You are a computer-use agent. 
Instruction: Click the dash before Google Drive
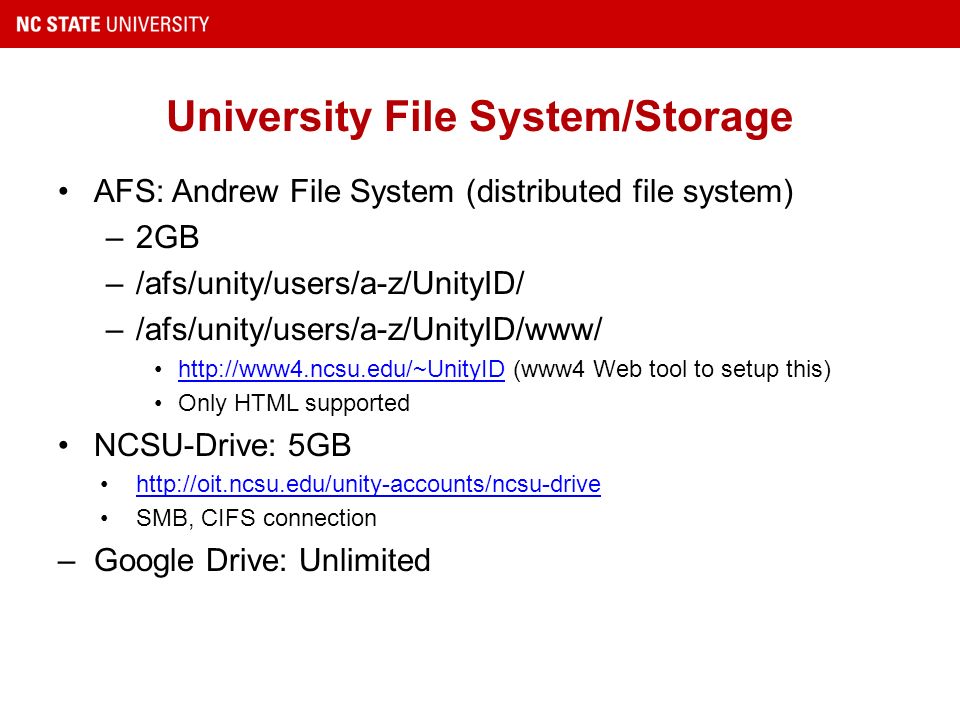[x=67, y=562]
